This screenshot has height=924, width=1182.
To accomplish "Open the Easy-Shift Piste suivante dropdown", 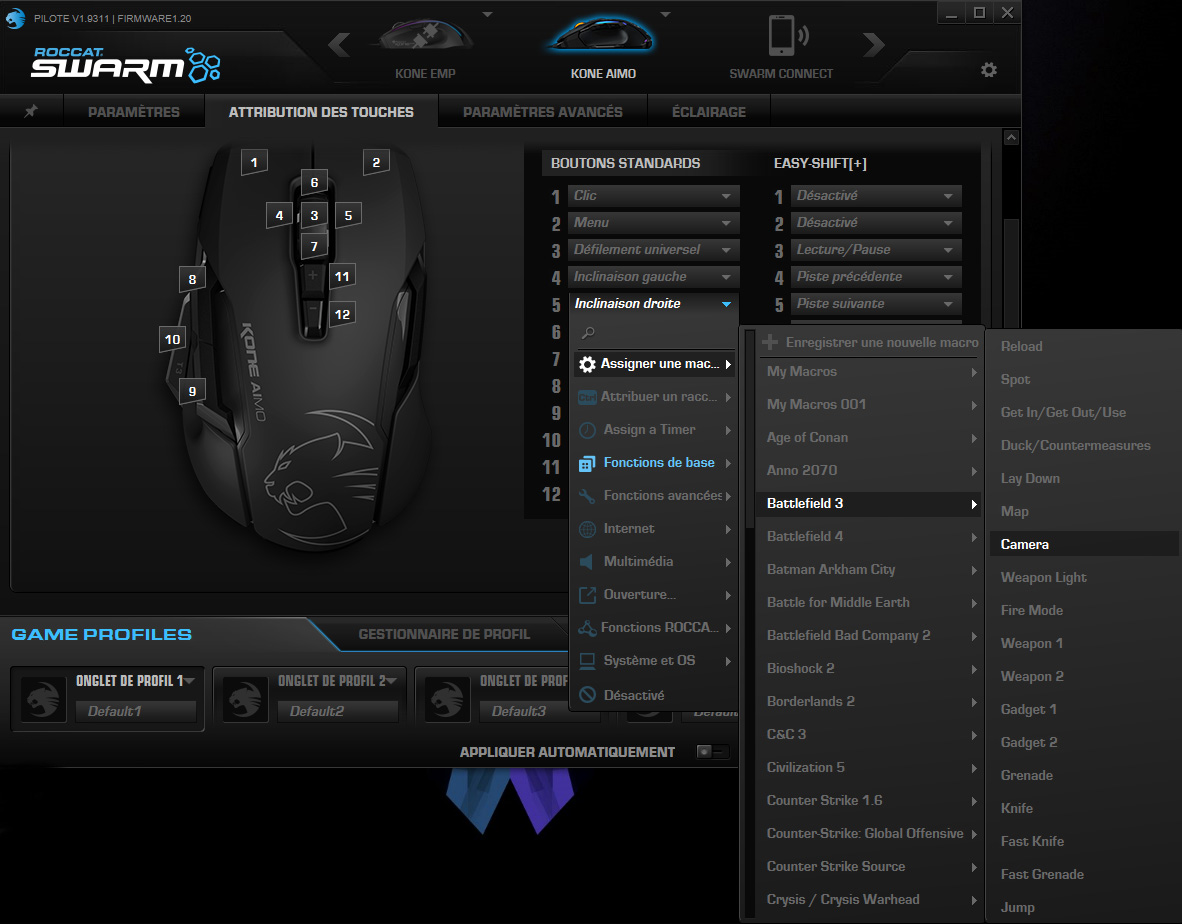I will (x=876, y=304).
